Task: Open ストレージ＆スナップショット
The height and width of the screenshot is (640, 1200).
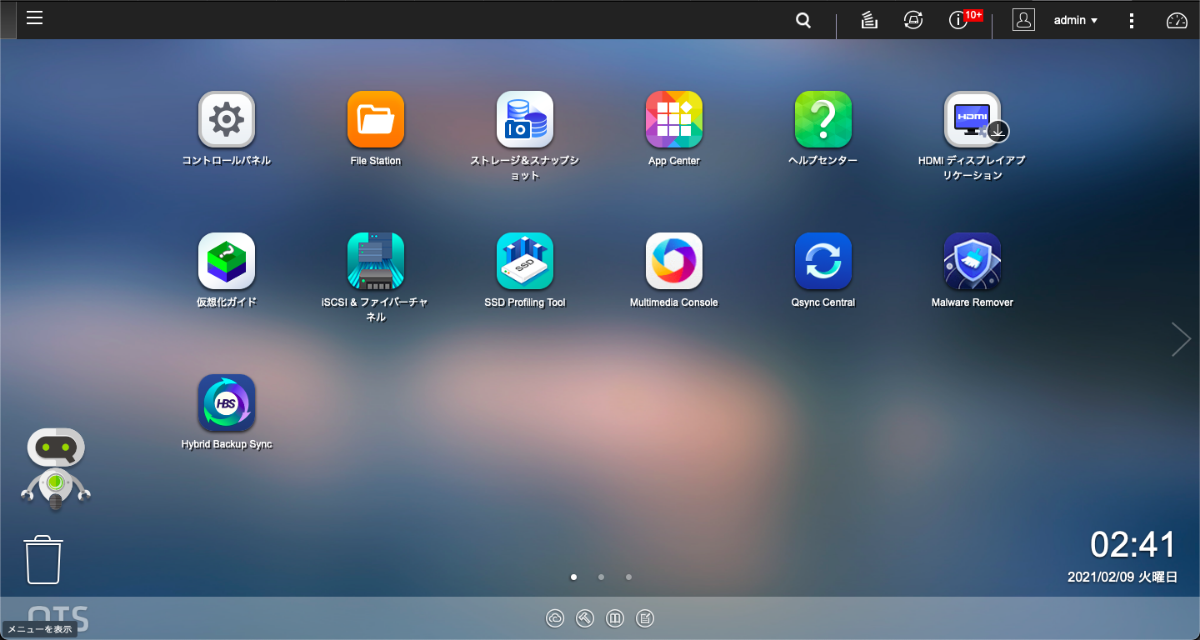Action: 525,120
